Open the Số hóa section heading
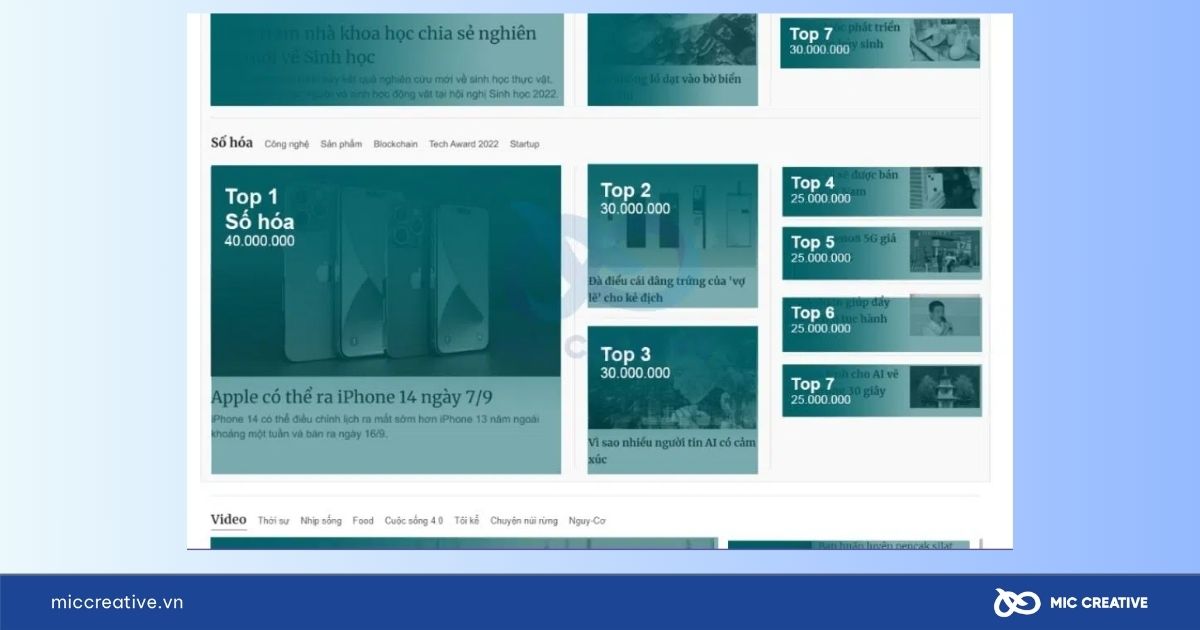Image resolution: width=1200 pixels, height=630 pixels. (231, 142)
